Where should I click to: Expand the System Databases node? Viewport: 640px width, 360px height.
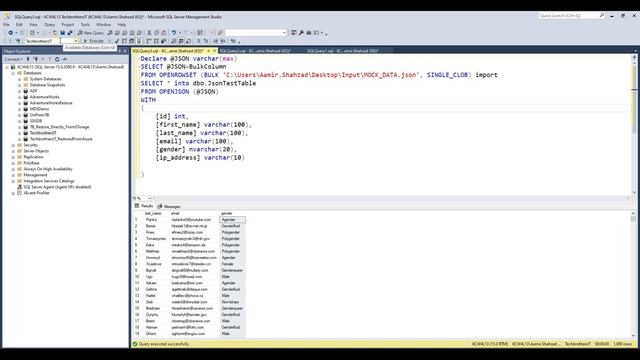coord(19,79)
